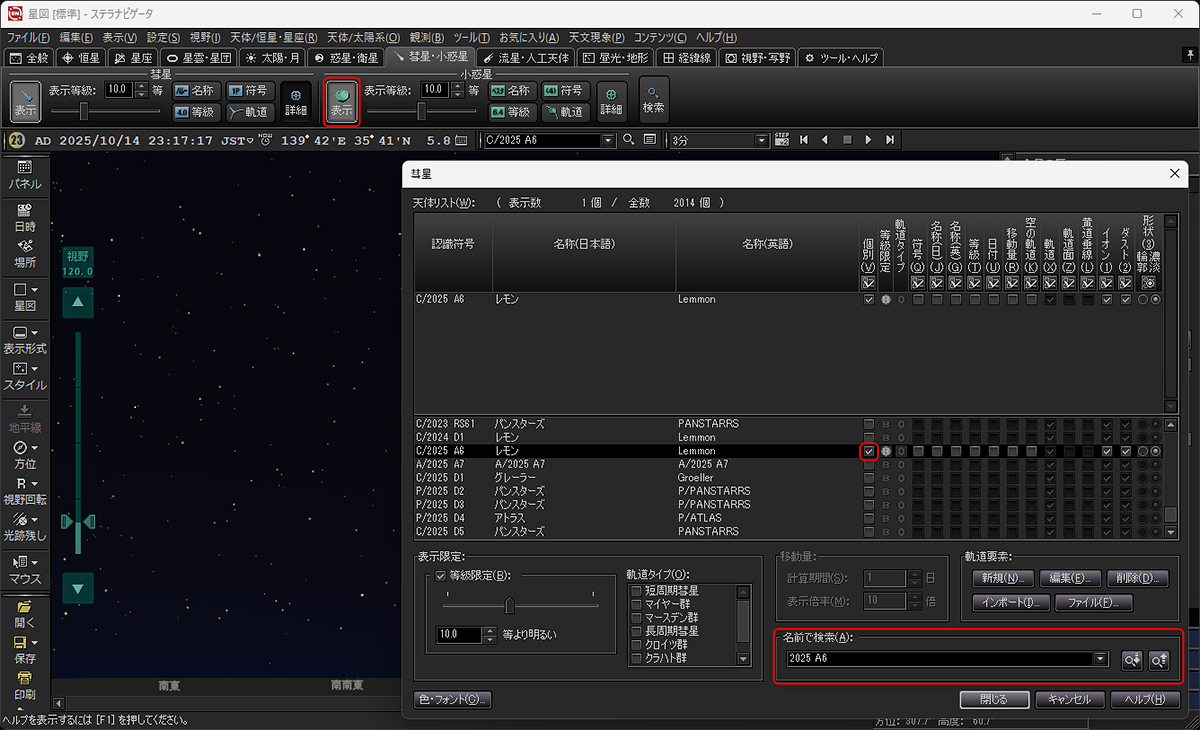Switch to the 惑星・衛星 tab
This screenshot has height=730, width=1200.
[x=346, y=58]
